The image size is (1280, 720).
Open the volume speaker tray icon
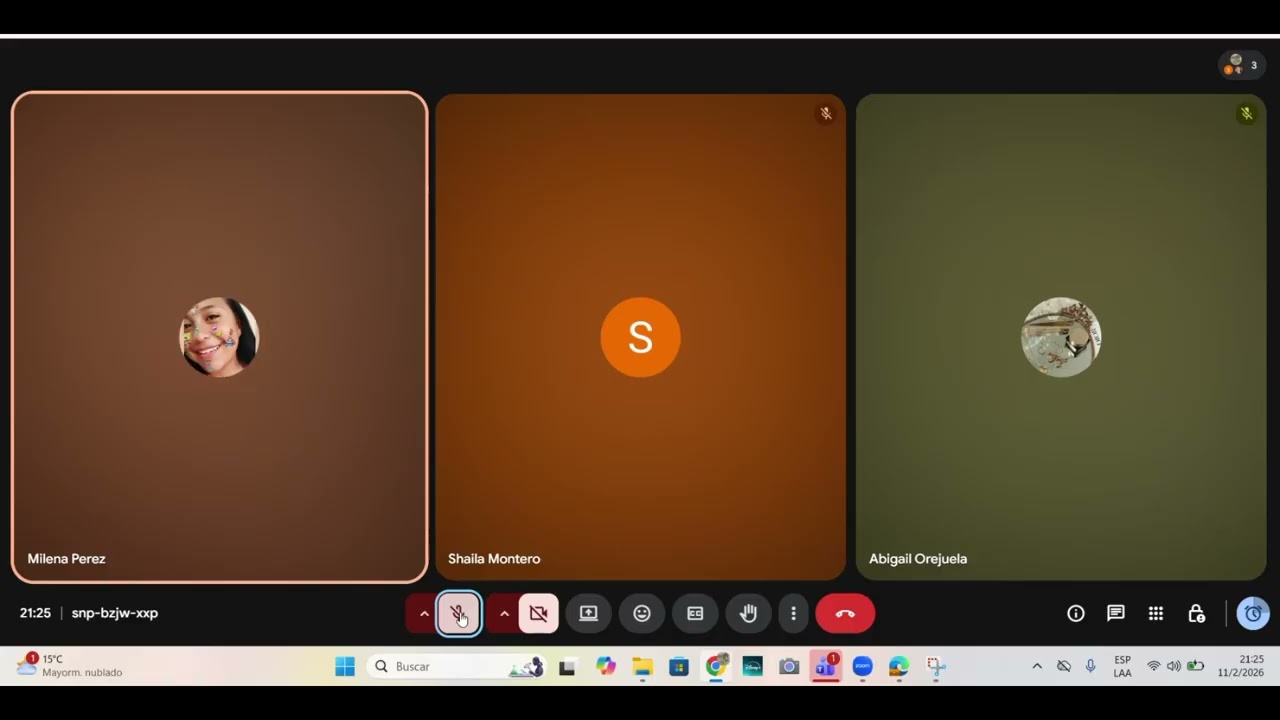coord(1174,666)
